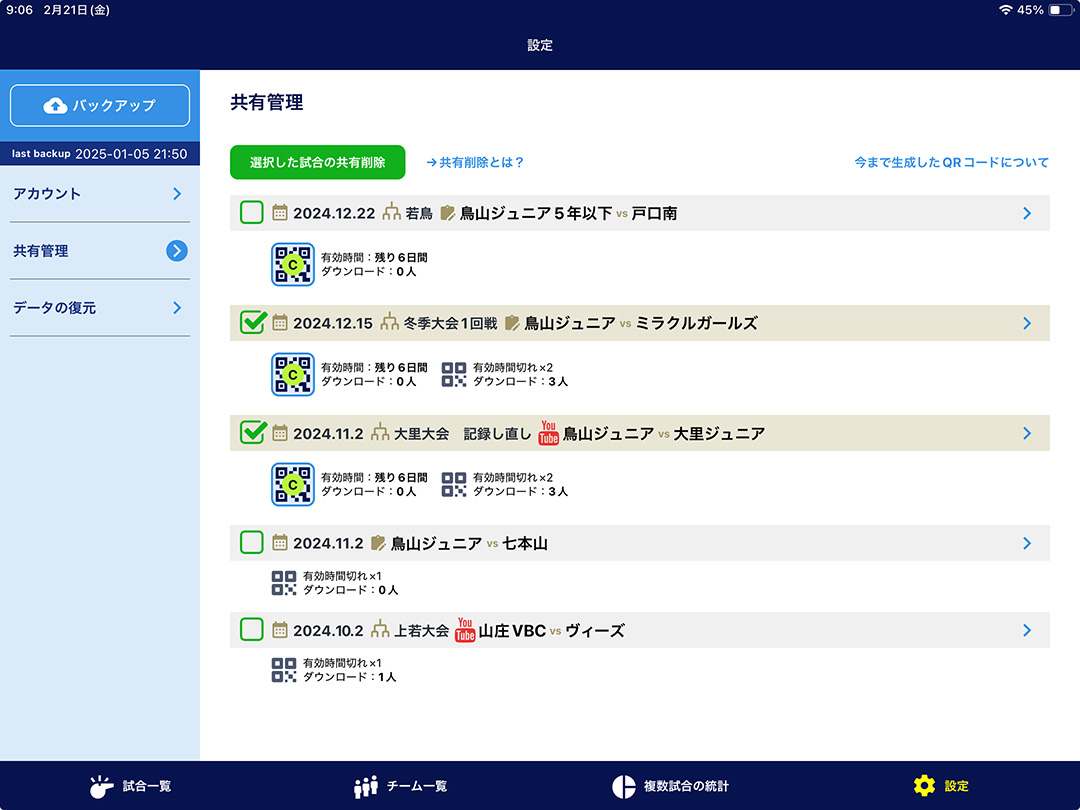
Task: Tap the active QR code for 2024.12.22 match
Action: 293,264
